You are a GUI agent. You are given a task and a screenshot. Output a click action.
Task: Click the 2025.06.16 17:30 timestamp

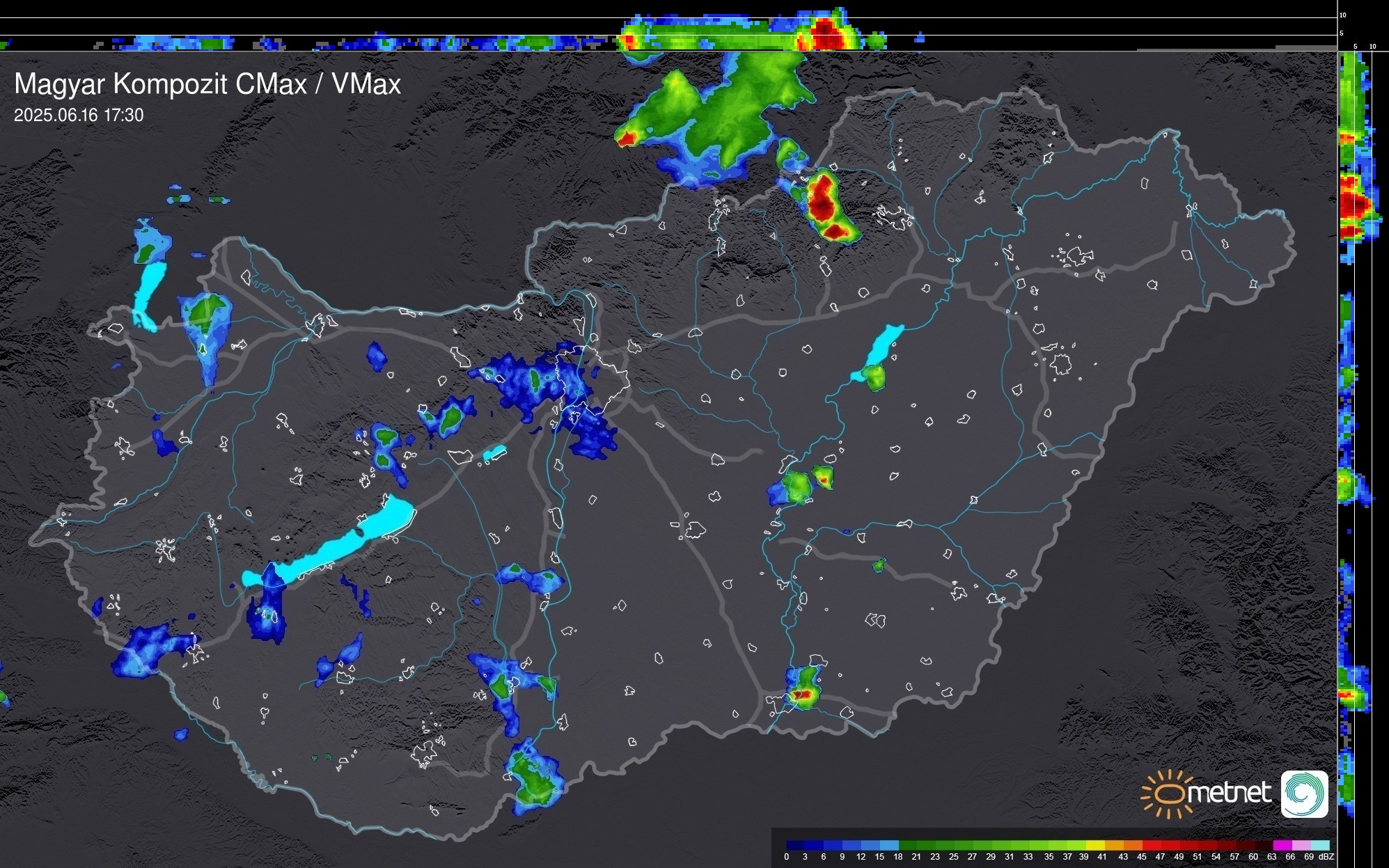click(x=79, y=116)
